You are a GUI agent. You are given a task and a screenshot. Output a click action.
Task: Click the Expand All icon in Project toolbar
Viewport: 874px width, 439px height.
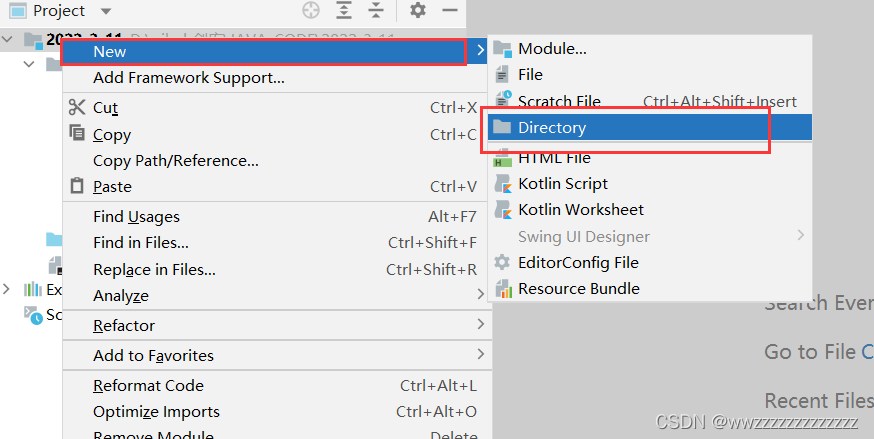[x=344, y=11]
